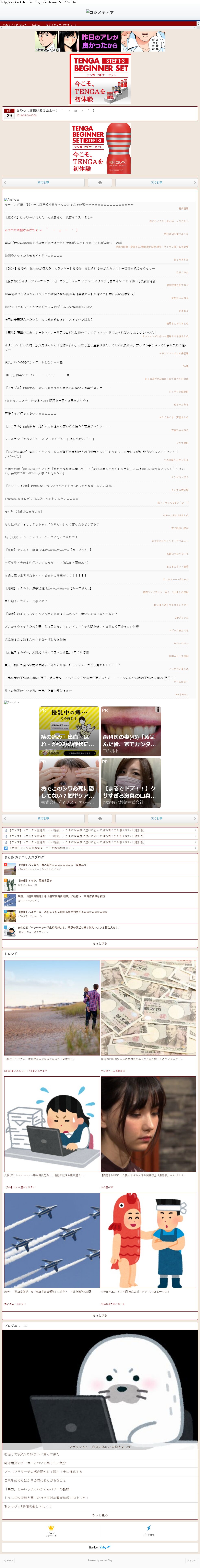Image resolution: width=200 pixels, height=1568 pixels.
Task: Open the crown ranking icon in the footer
Action: point(51,1528)
